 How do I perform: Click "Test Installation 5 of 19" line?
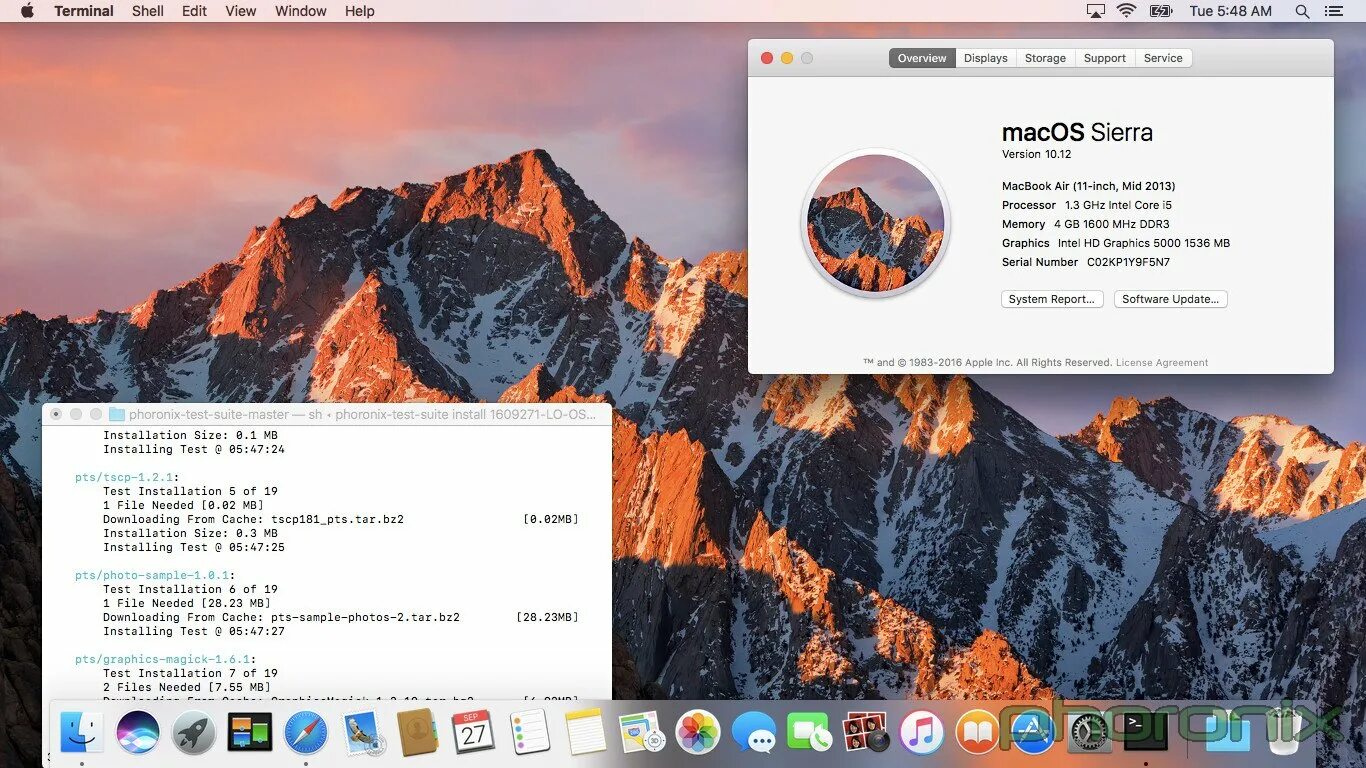pyautogui.click(x=190, y=491)
